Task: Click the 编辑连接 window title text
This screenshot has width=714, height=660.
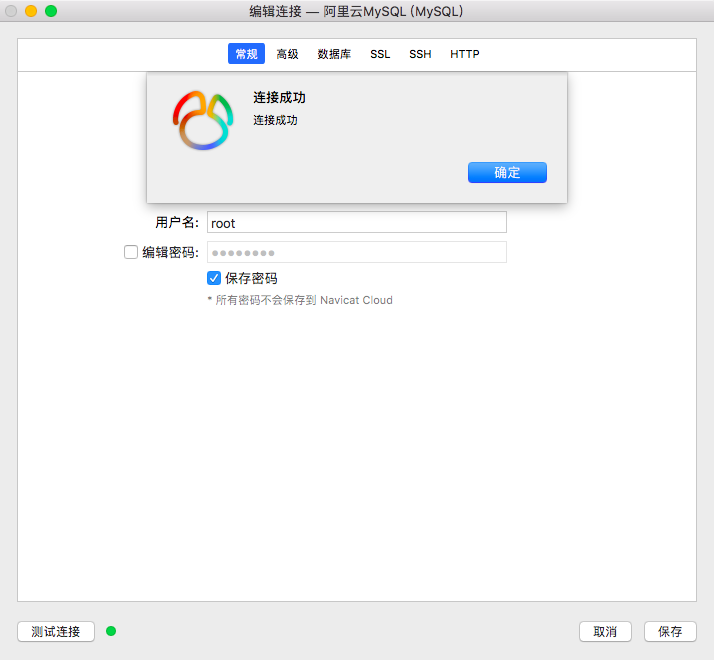Action: click(x=356, y=11)
